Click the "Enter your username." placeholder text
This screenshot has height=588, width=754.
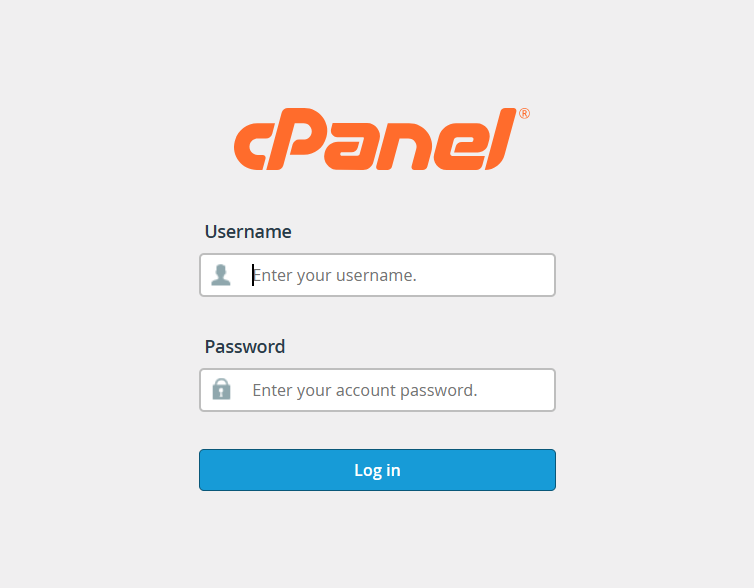[x=335, y=275]
